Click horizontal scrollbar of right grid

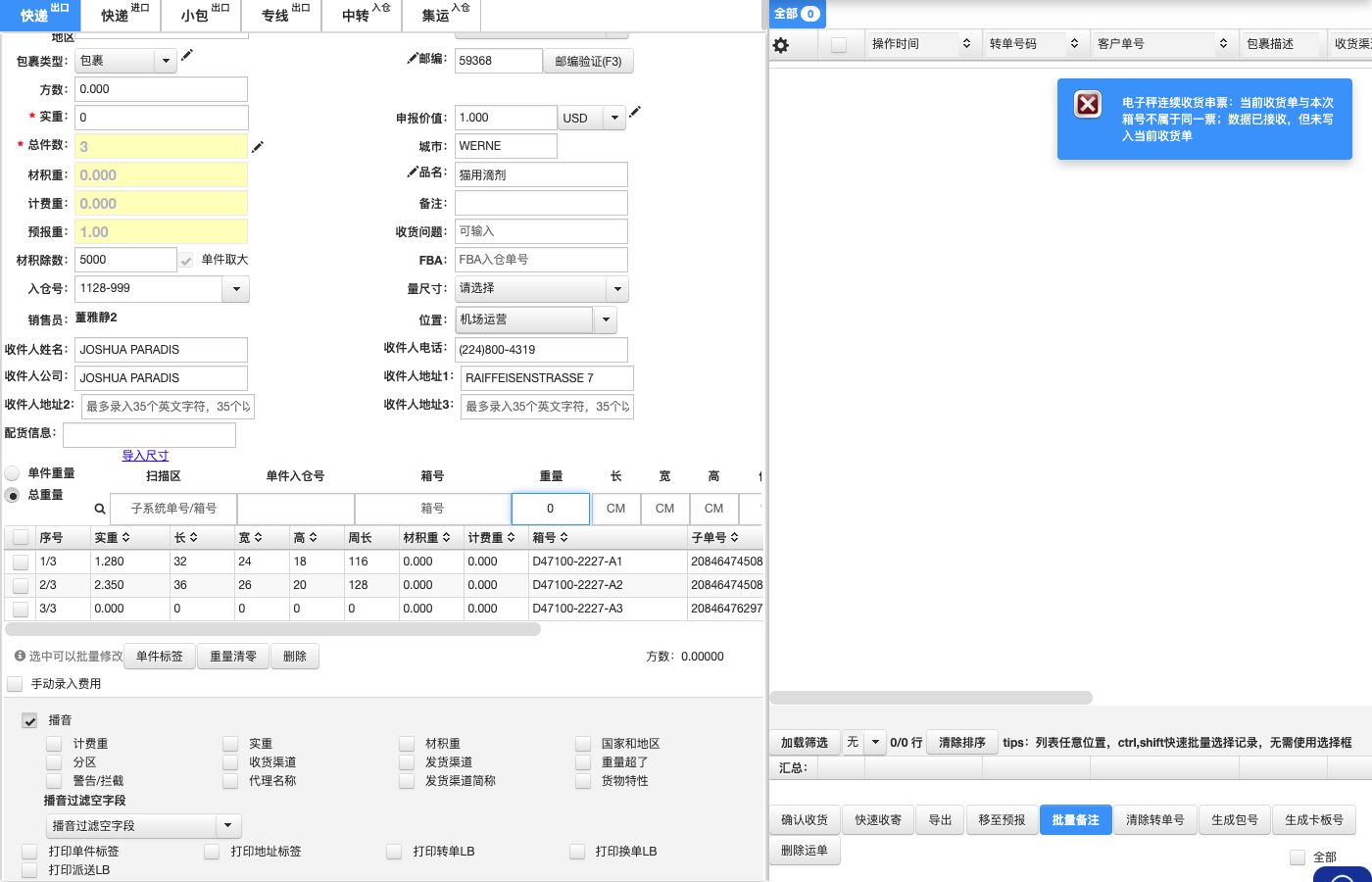[x=931, y=698]
